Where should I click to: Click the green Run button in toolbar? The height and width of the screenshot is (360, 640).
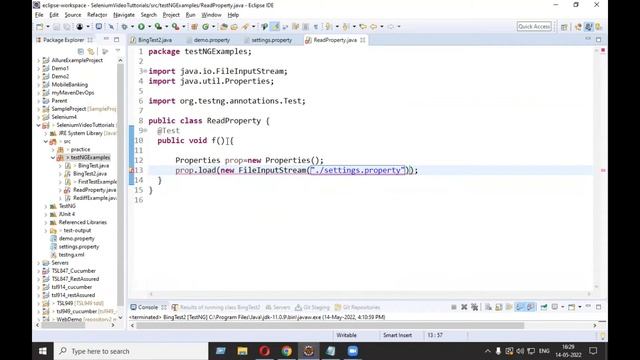pos(141,27)
